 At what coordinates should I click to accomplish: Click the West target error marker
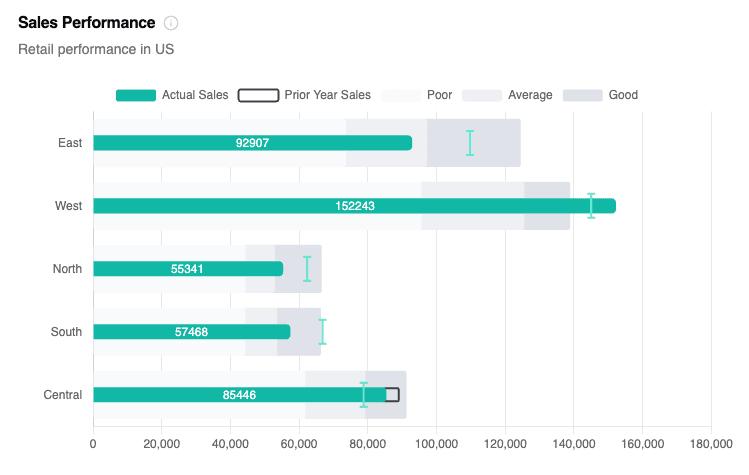coord(591,206)
